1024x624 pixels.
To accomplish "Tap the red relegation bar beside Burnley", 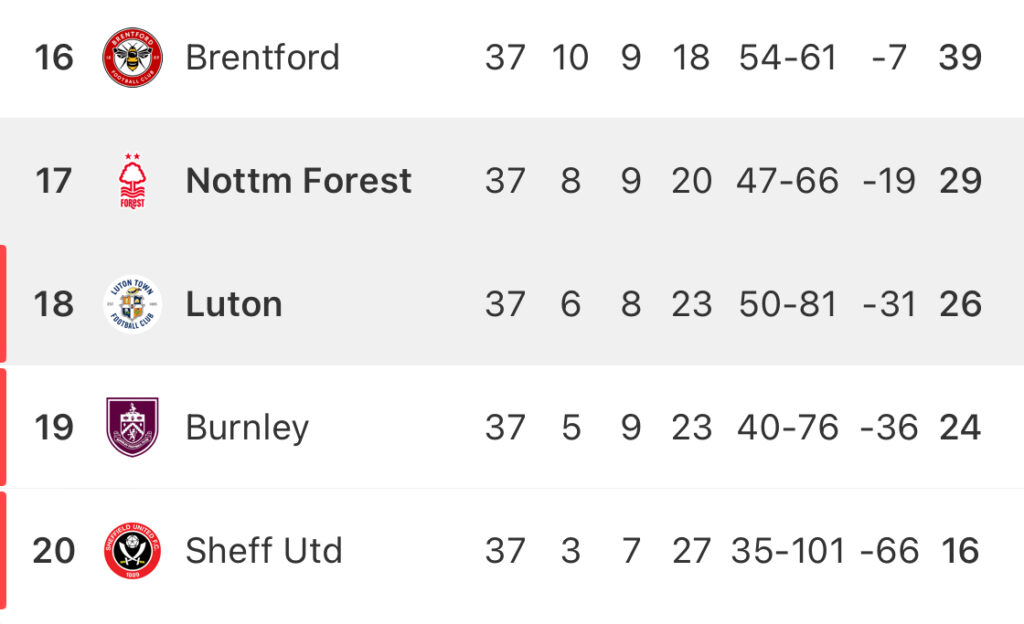I will pyautogui.click(x=3, y=428).
